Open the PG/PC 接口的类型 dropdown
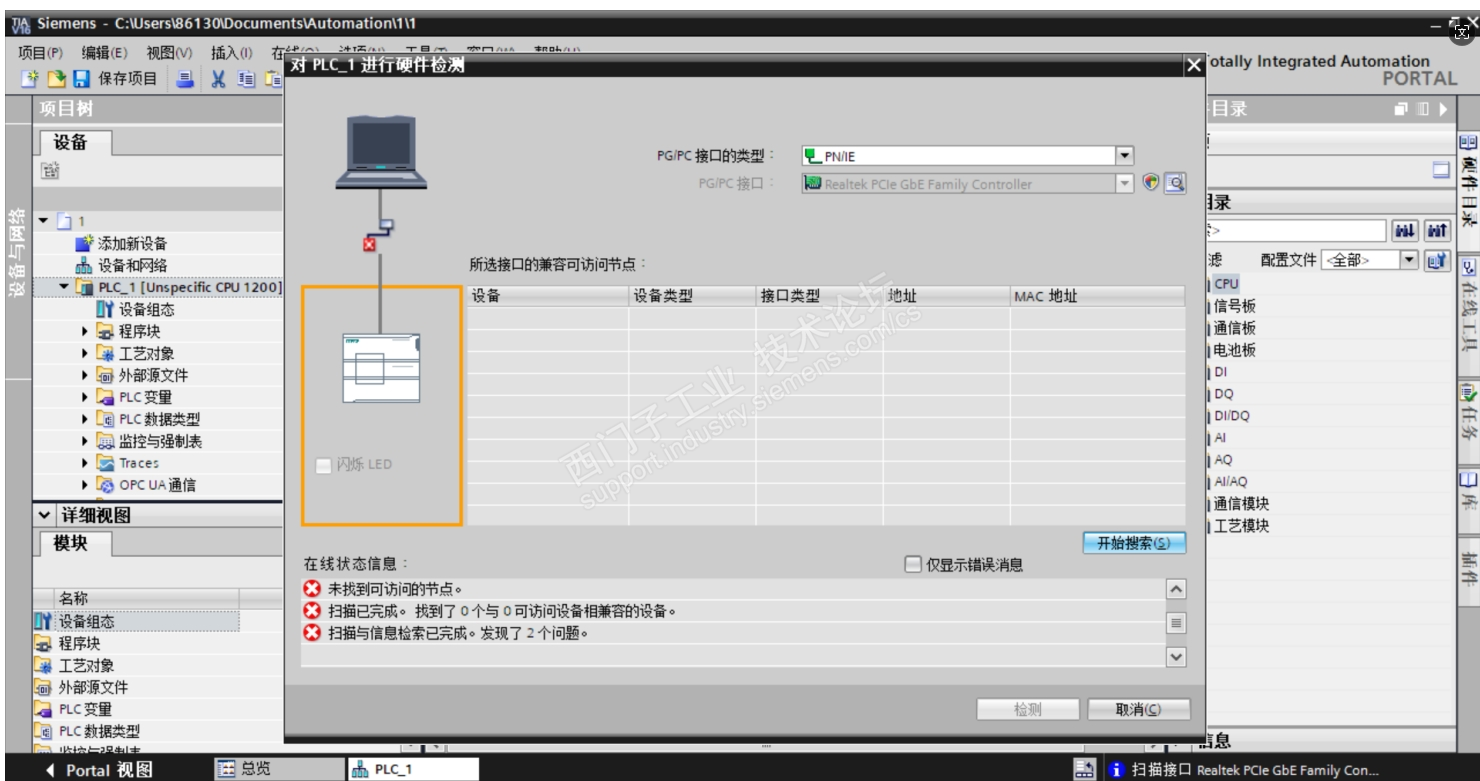Viewport: 1480px width, 781px height. coord(1125,155)
